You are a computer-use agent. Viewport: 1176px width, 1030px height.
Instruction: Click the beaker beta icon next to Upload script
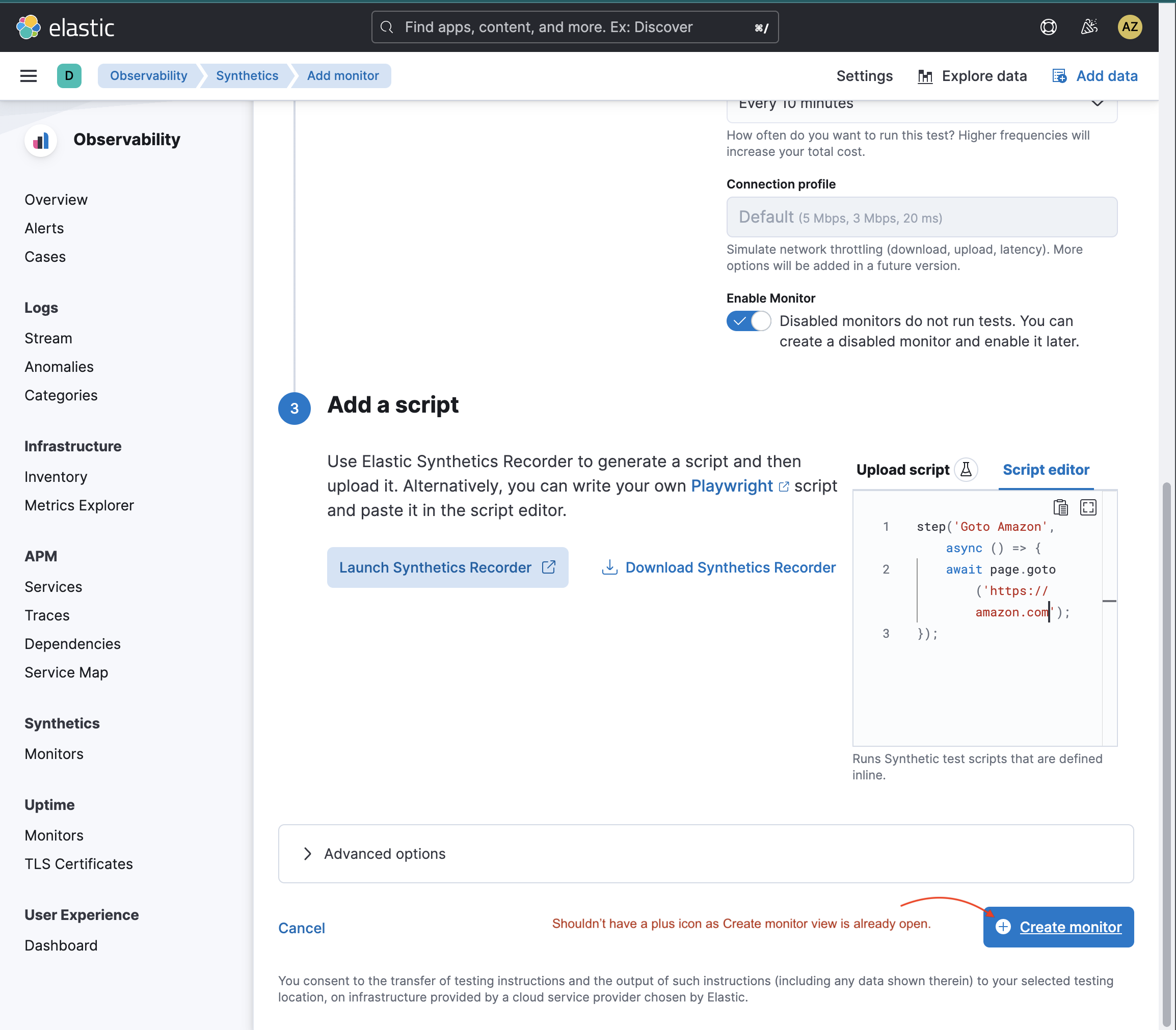(965, 470)
